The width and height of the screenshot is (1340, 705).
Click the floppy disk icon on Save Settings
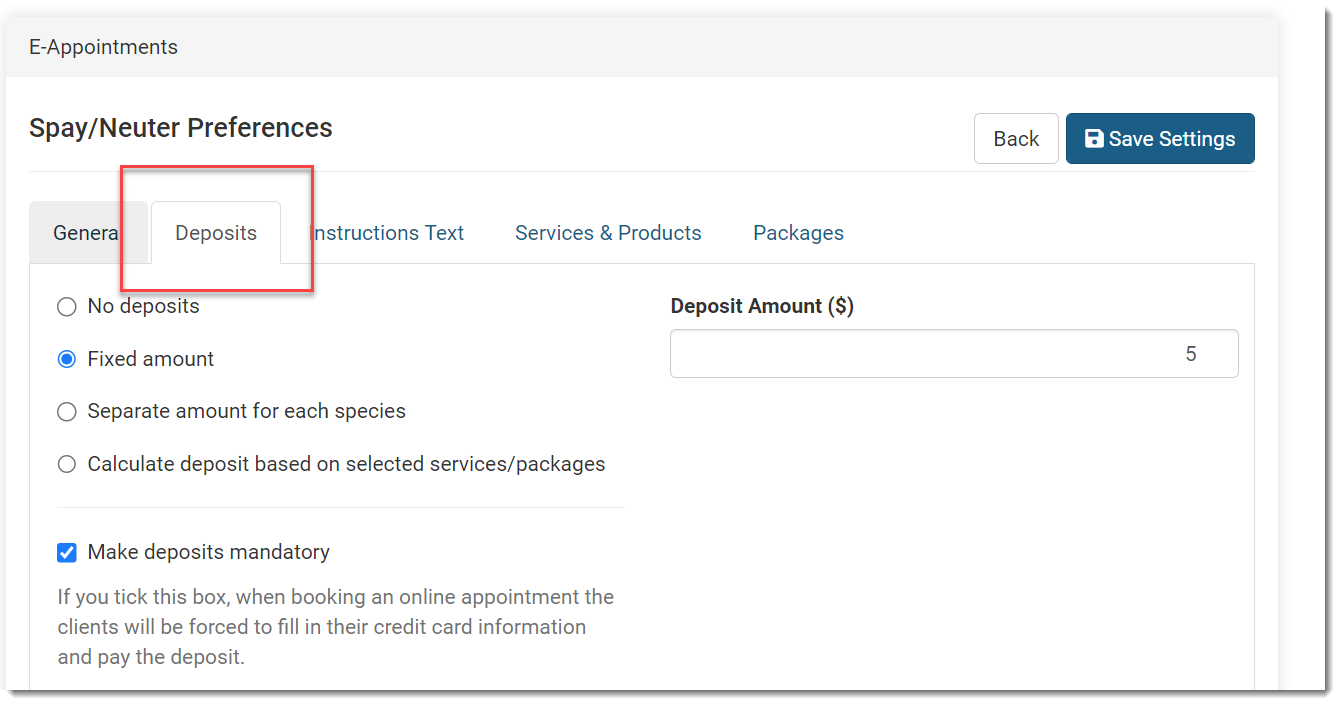(x=1094, y=139)
